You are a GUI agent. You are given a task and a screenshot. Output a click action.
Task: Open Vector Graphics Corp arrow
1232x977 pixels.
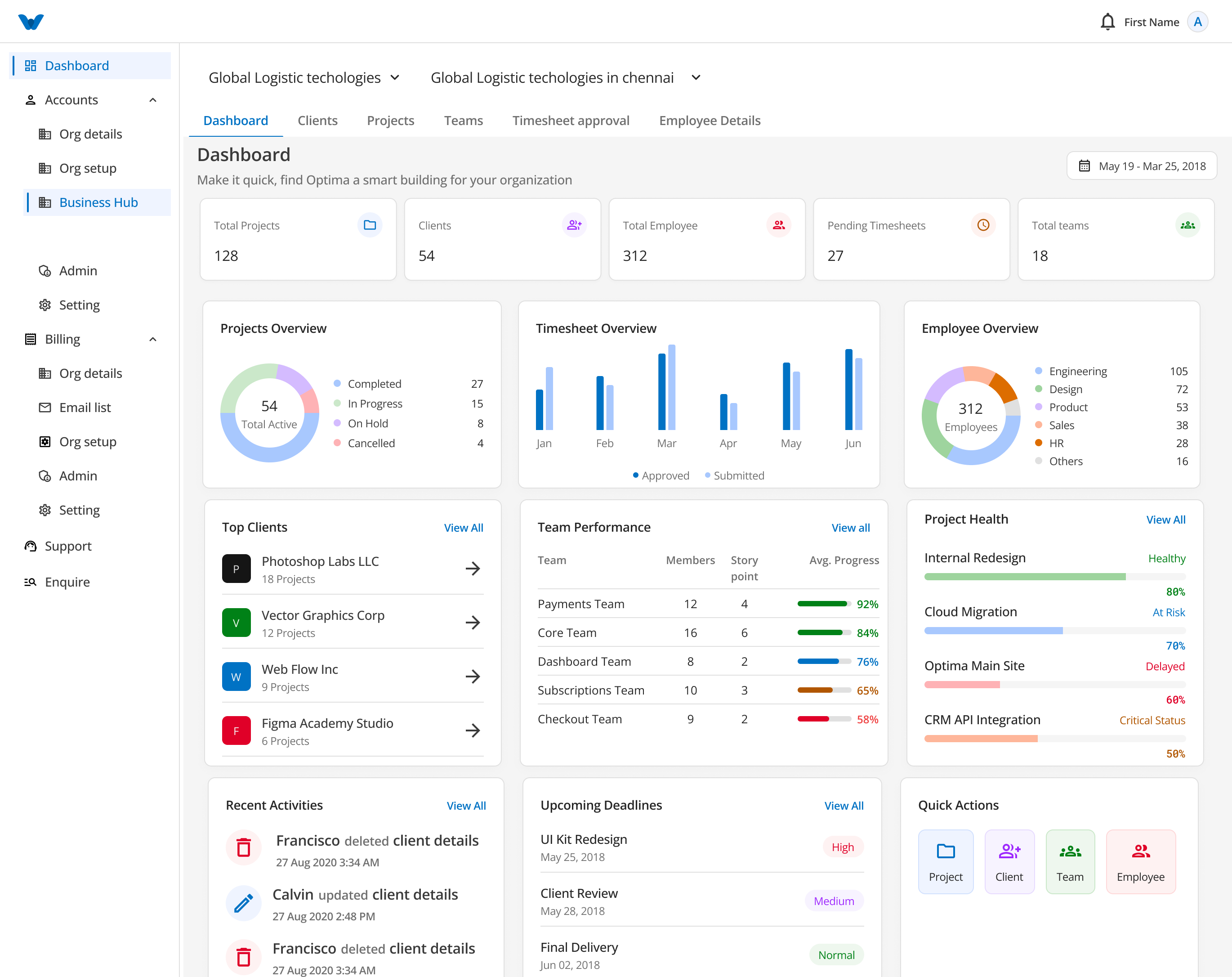pyautogui.click(x=473, y=622)
